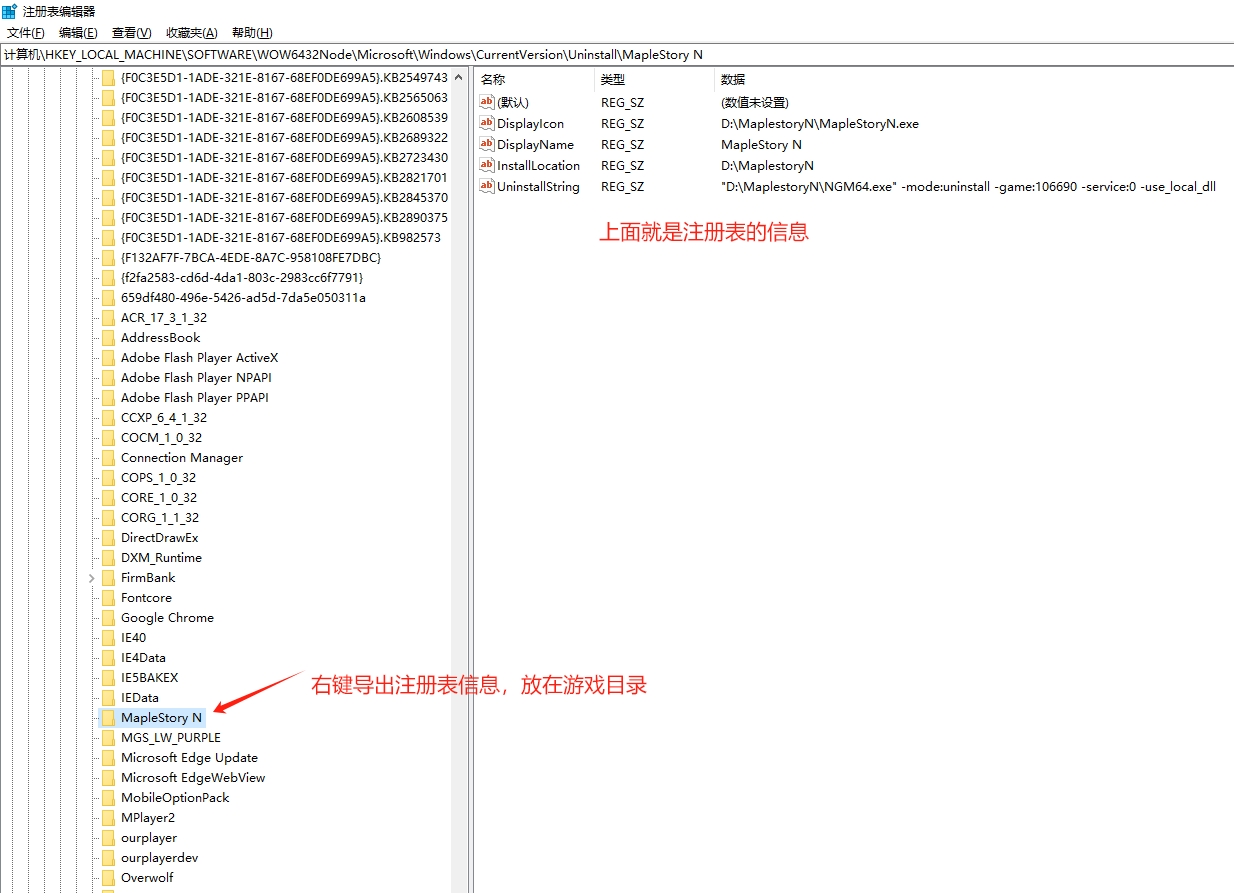Click the (数值未设置) data cell

[754, 103]
